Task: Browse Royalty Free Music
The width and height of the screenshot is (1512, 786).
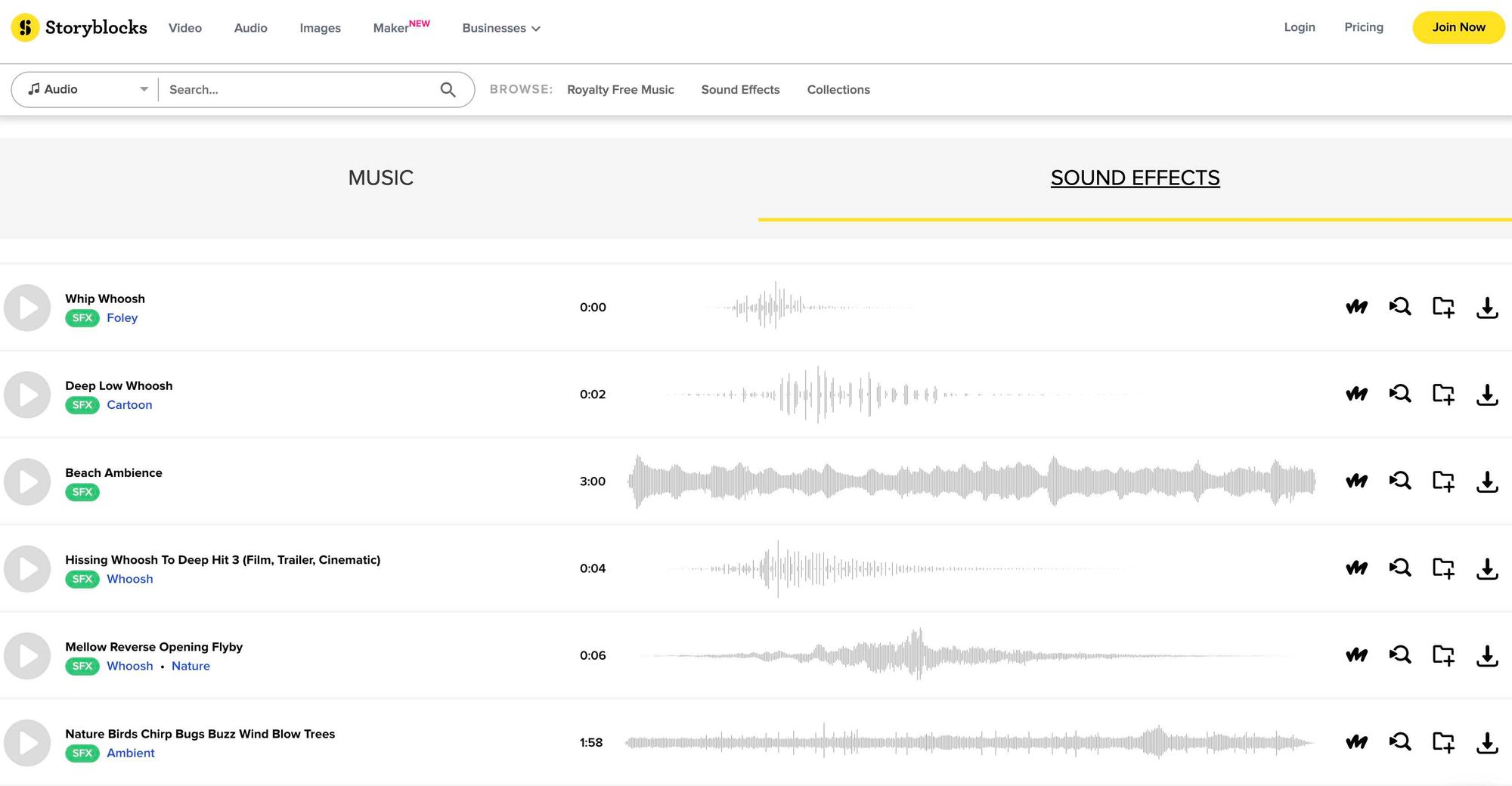Action: (621, 90)
